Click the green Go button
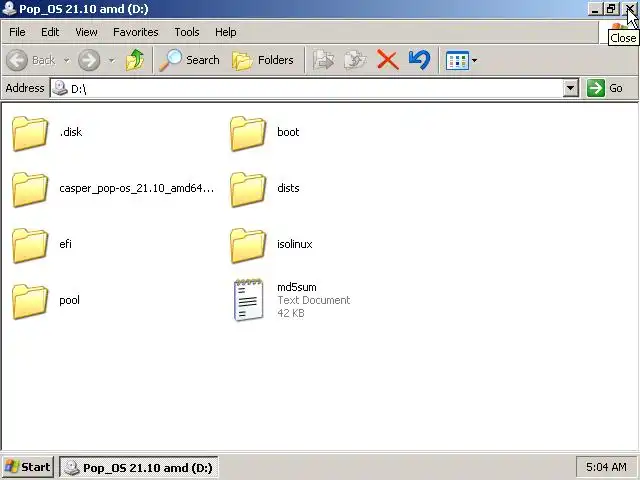The height and width of the screenshot is (480, 640). pyautogui.click(x=605, y=88)
